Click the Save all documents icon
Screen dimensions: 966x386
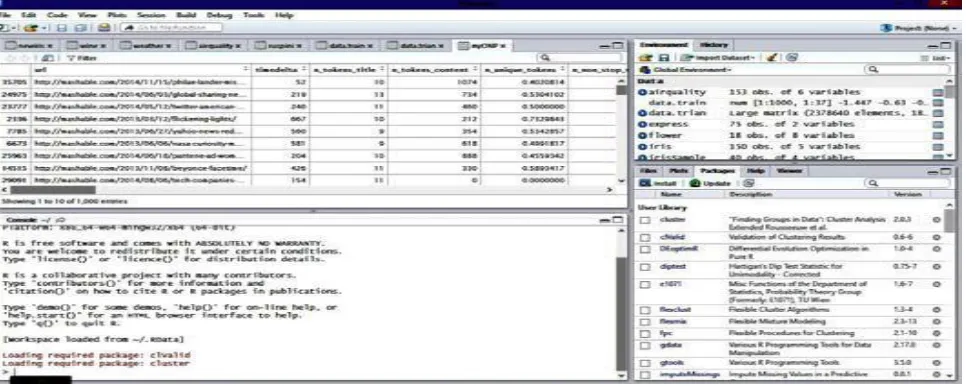coord(80,28)
